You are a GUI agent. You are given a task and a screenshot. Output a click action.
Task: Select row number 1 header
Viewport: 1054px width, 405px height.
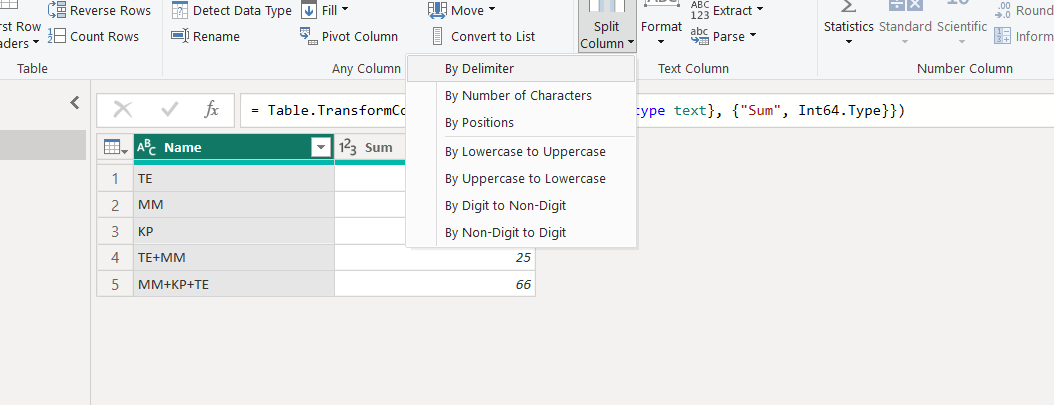[x=116, y=179]
